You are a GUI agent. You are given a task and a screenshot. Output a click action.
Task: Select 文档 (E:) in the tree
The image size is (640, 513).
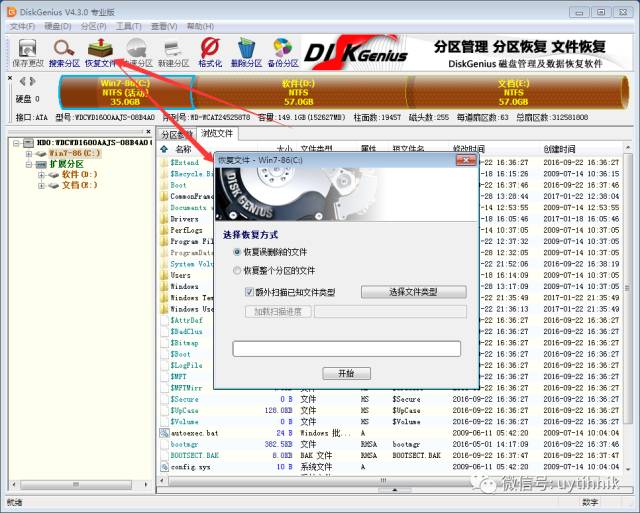pyautogui.click(x=80, y=185)
